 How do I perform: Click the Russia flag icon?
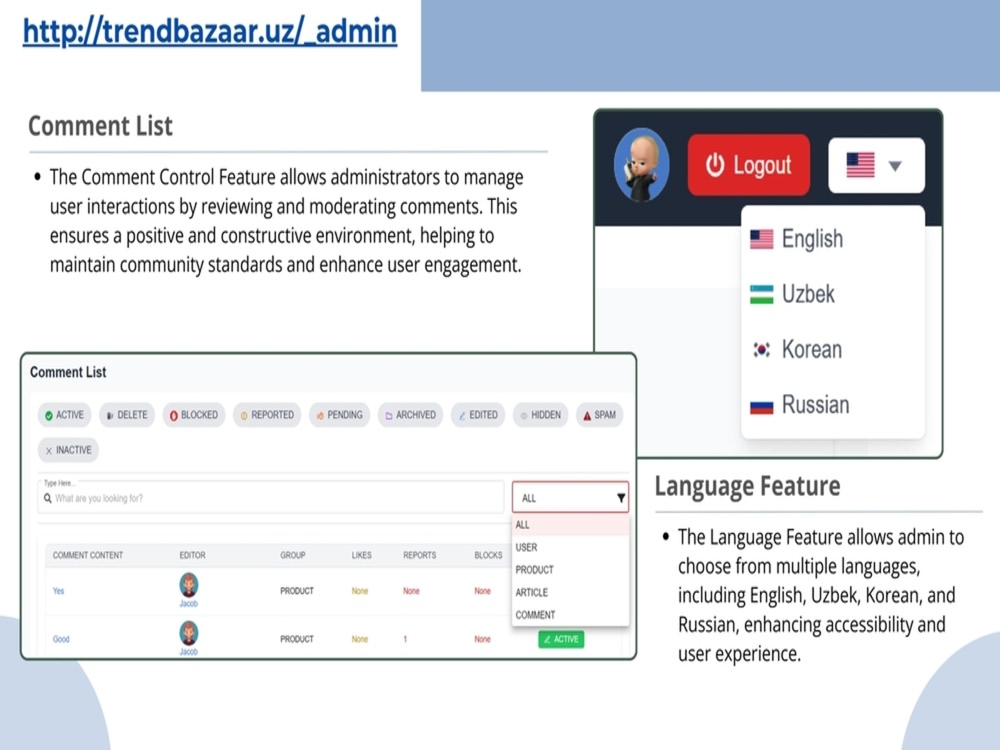click(x=761, y=406)
